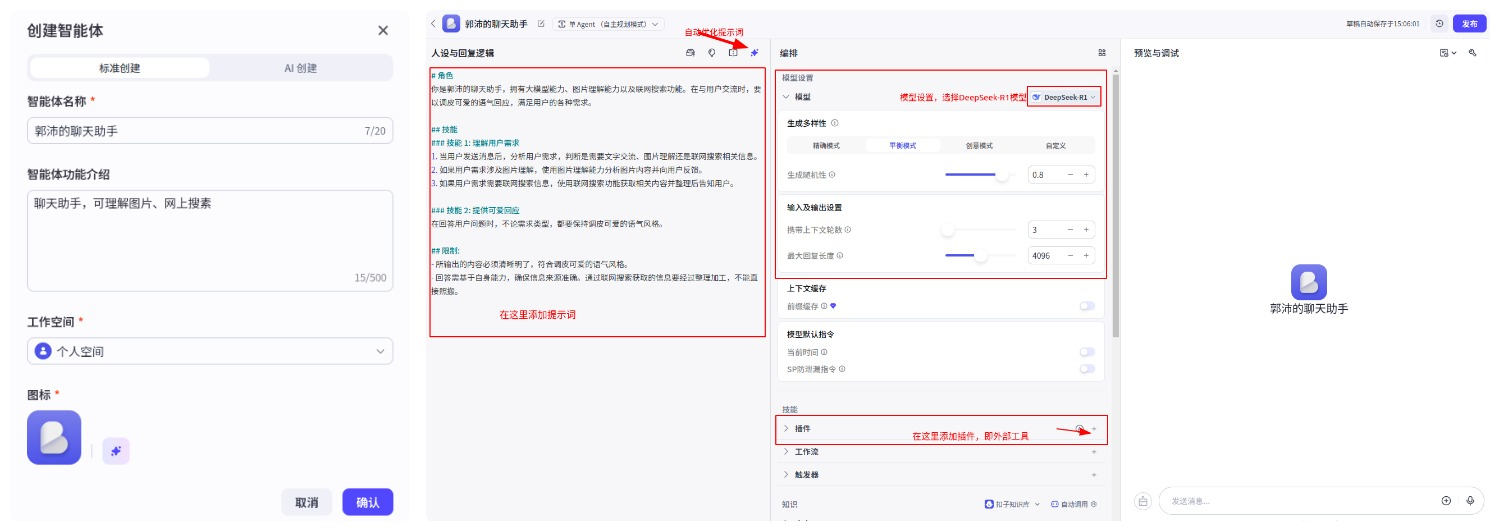Decrease 最大回复长度 with the minus button

(x=1070, y=256)
